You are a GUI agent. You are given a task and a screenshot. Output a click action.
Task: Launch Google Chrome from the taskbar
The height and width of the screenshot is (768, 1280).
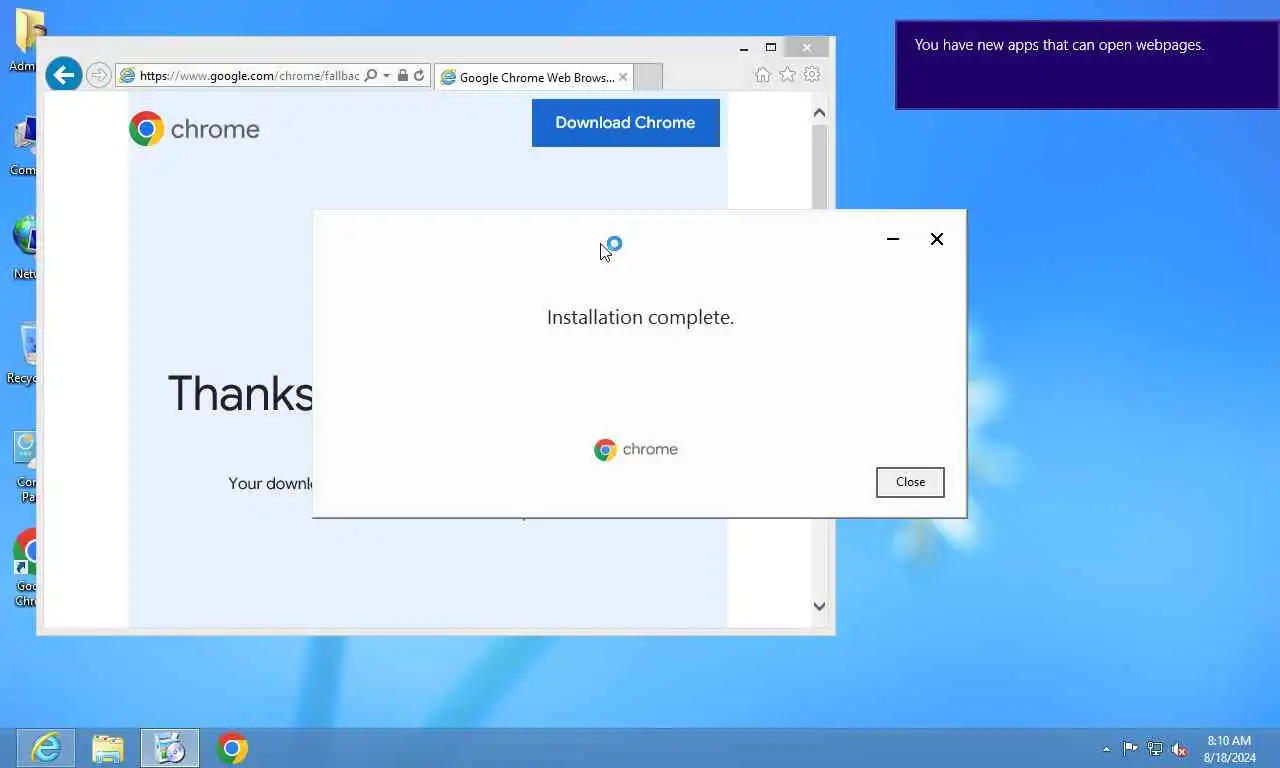(x=232, y=748)
